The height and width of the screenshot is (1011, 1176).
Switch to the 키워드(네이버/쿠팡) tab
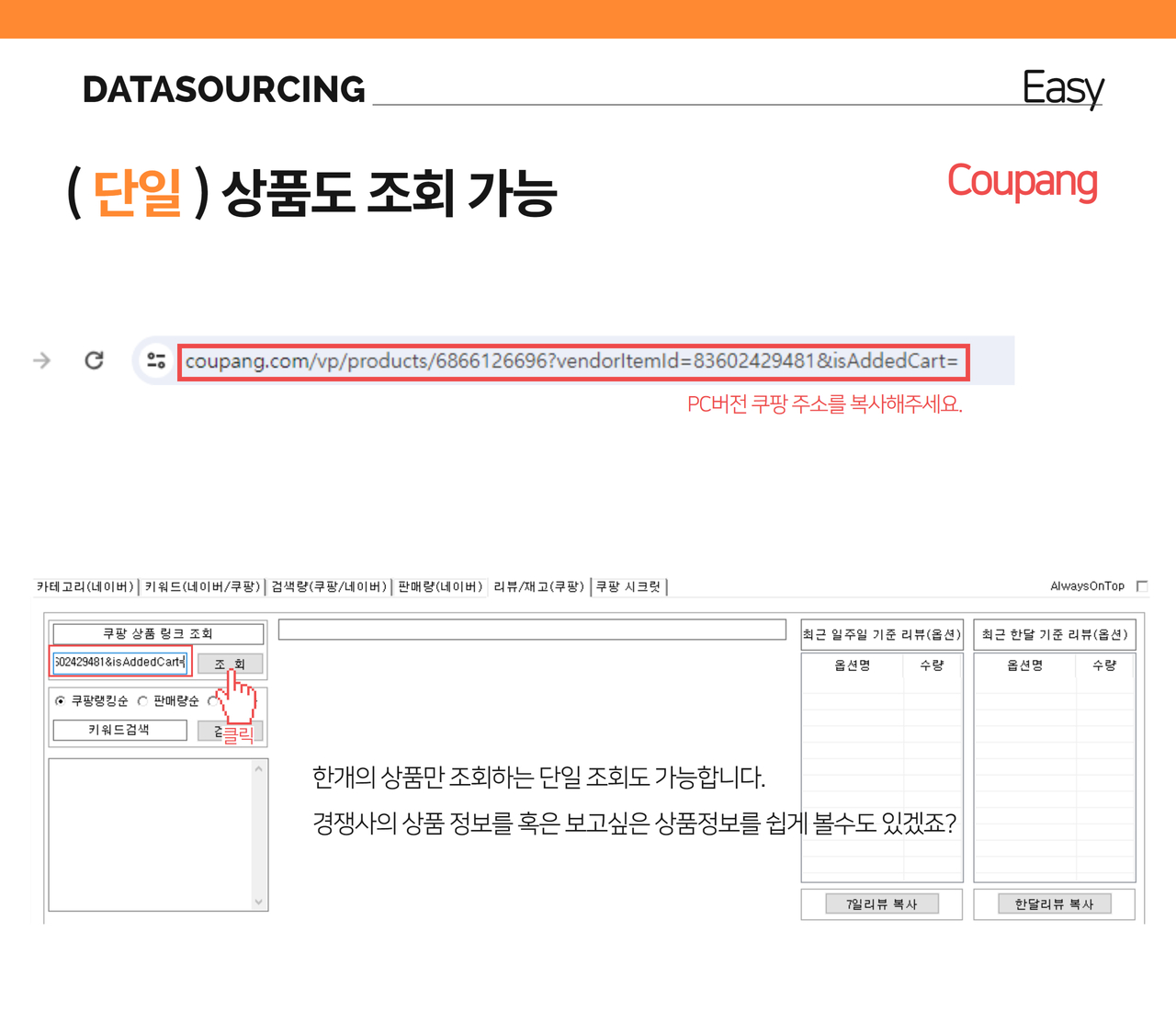point(202,586)
